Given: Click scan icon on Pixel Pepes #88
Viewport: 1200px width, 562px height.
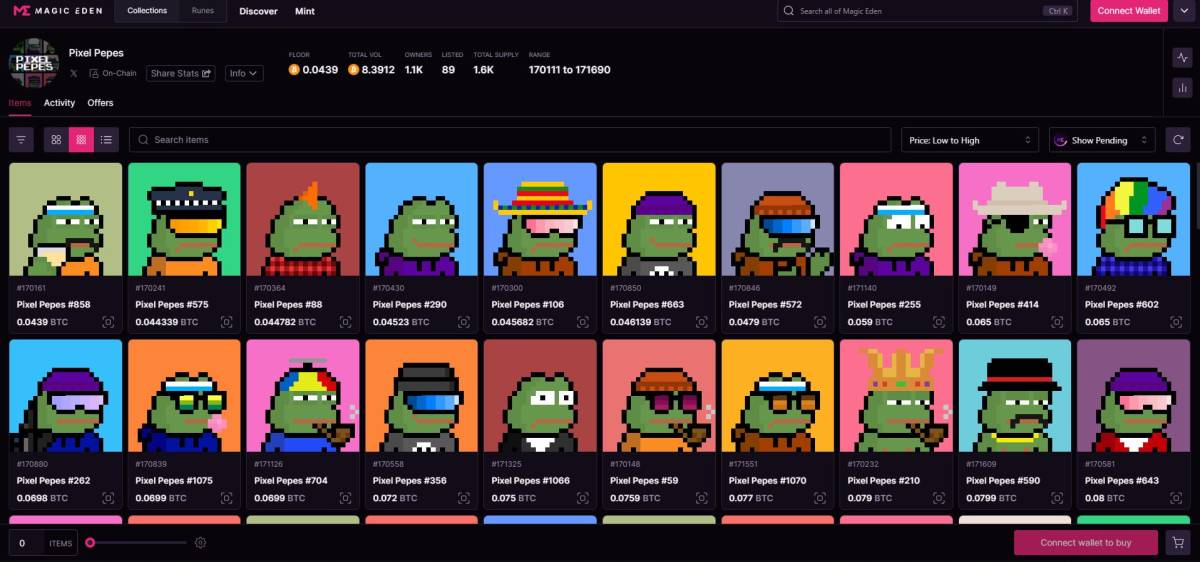Looking at the screenshot, I should click(345, 322).
